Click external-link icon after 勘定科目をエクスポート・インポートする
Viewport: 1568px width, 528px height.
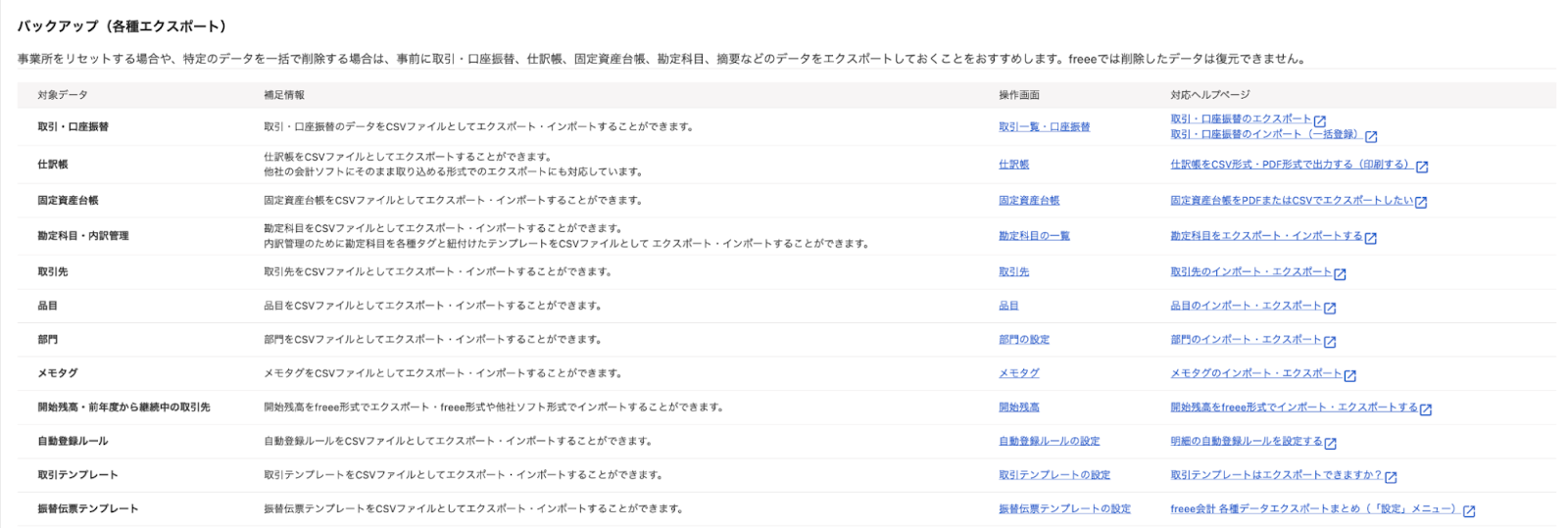[1371, 238]
